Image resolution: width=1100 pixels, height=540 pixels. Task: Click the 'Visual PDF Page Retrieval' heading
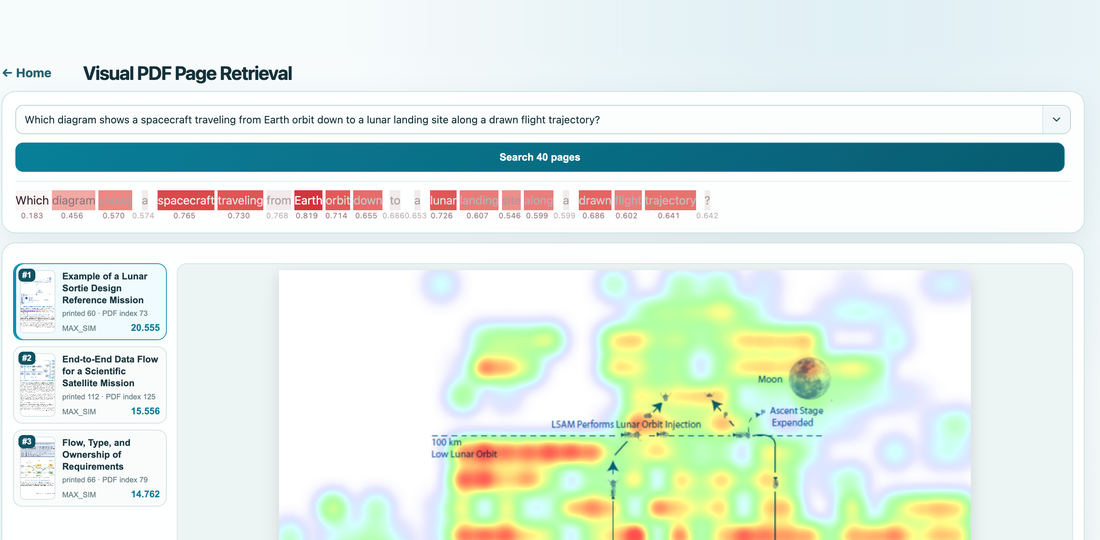187,73
